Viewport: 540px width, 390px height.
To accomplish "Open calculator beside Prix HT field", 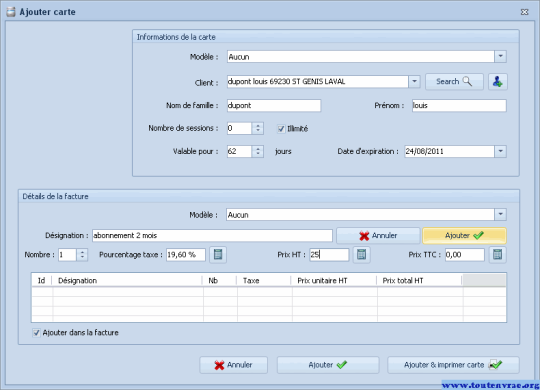I will [361, 255].
